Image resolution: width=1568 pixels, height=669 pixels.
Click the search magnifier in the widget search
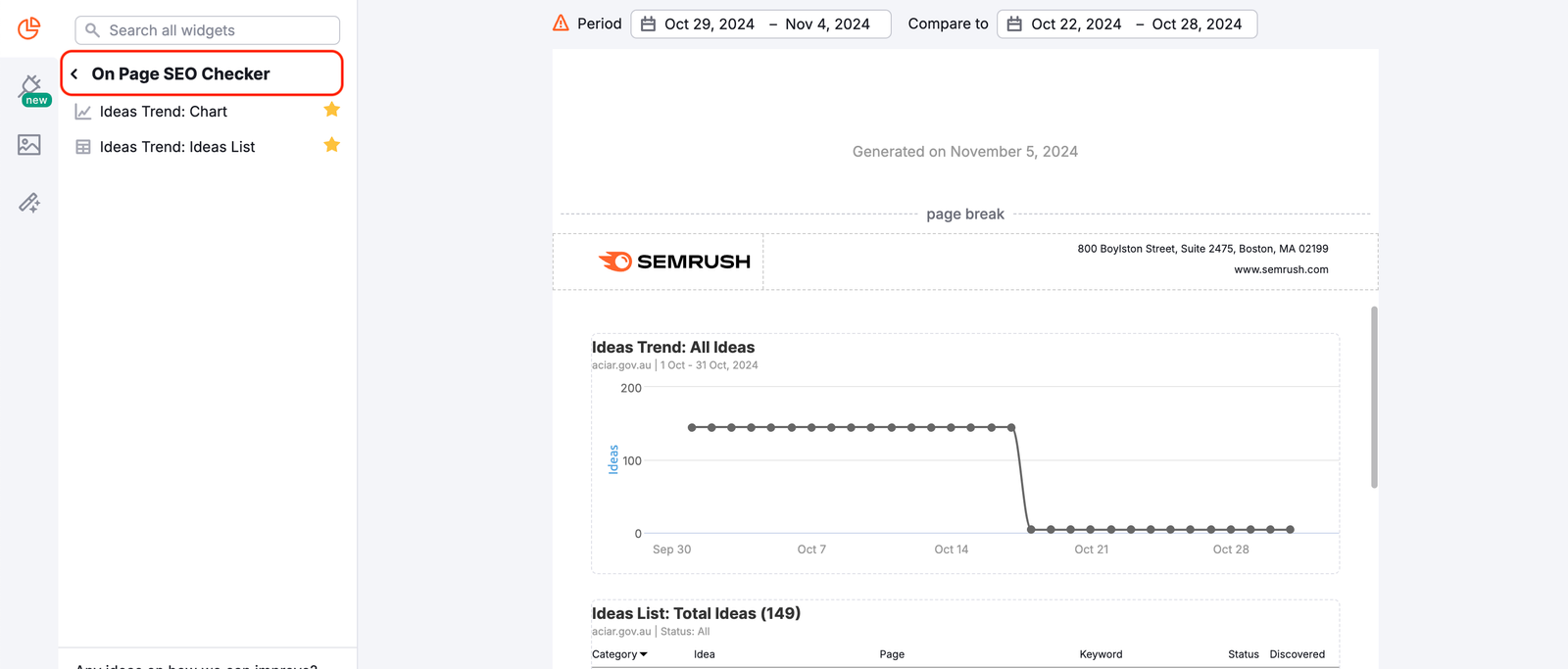point(92,30)
